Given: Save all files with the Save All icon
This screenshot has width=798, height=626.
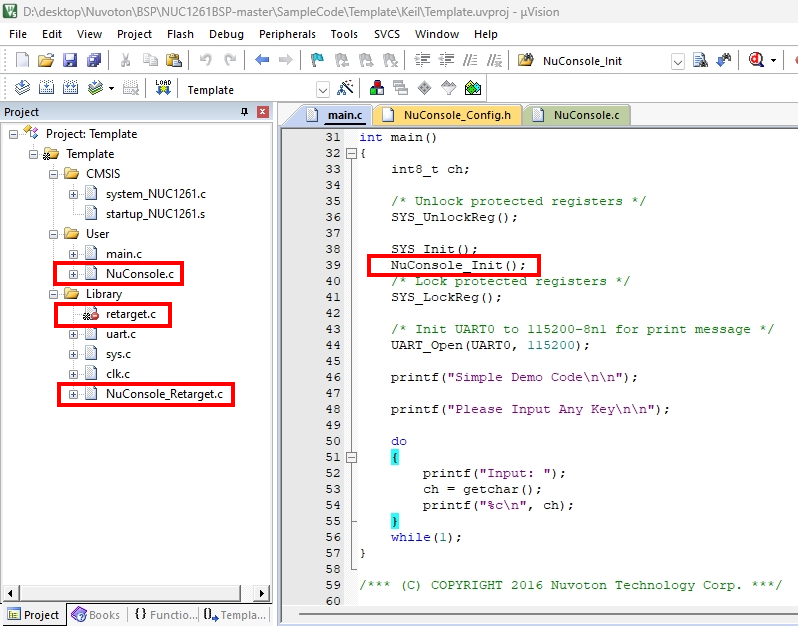Looking at the screenshot, I should coord(94,60).
